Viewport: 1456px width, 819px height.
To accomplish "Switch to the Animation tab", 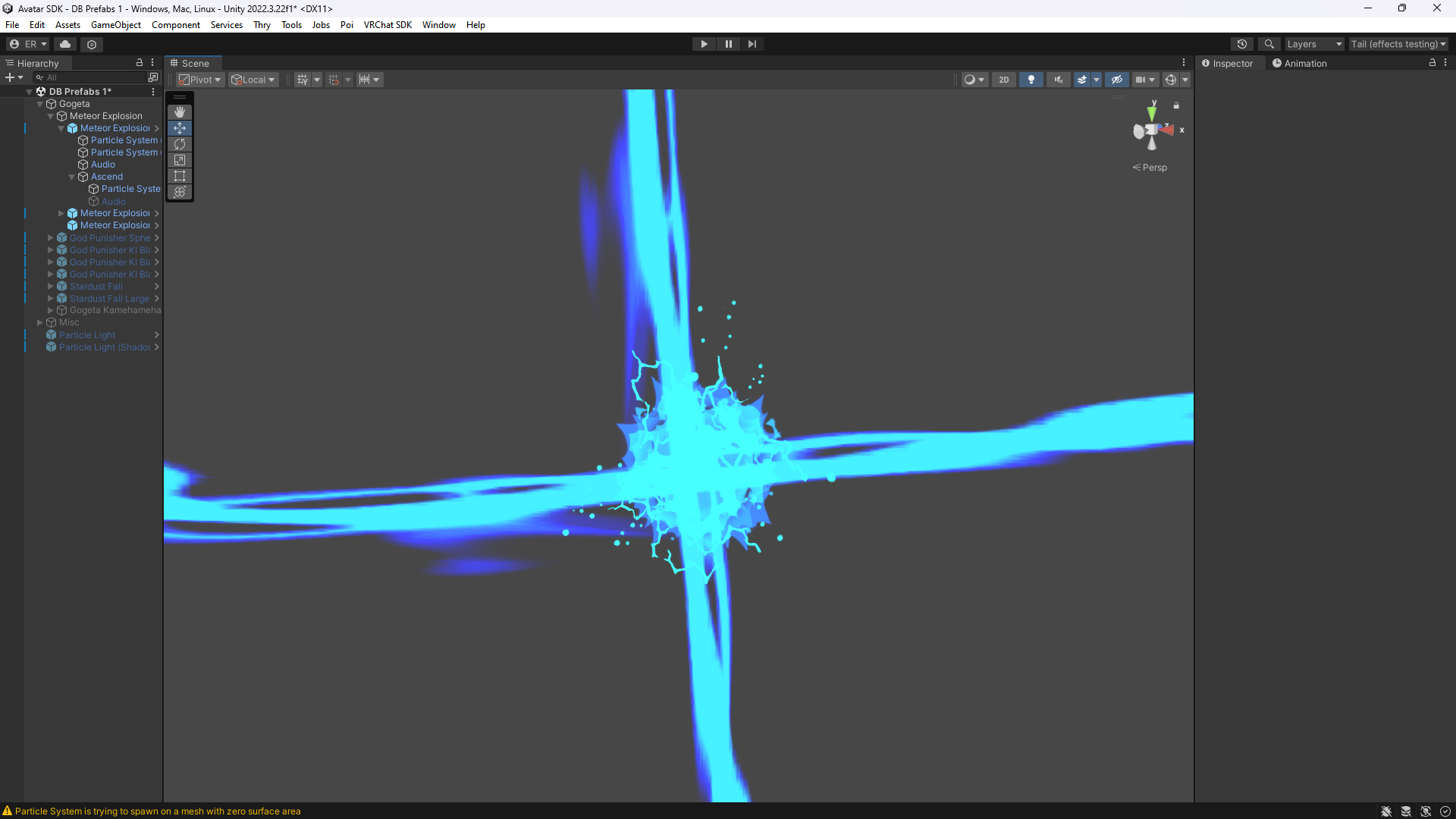I will [1304, 63].
